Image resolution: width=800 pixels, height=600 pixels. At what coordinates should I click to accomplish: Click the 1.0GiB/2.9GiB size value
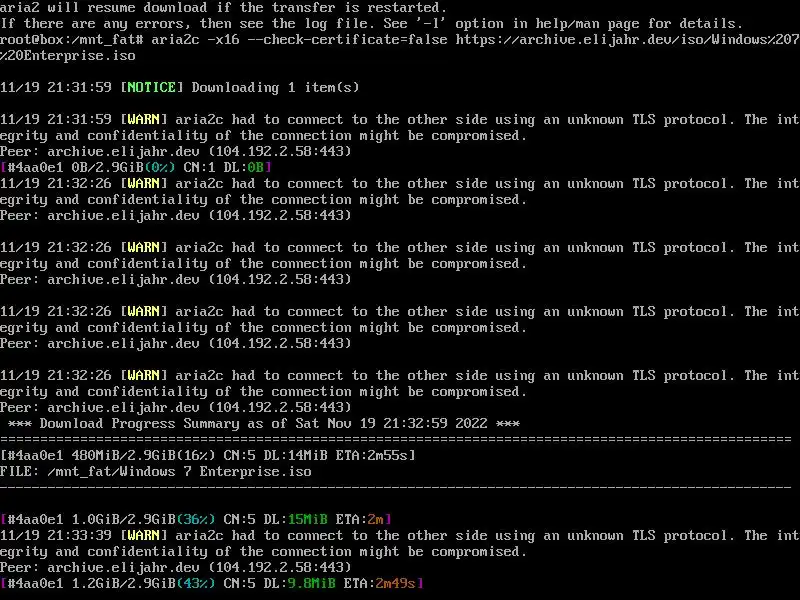pos(123,519)
